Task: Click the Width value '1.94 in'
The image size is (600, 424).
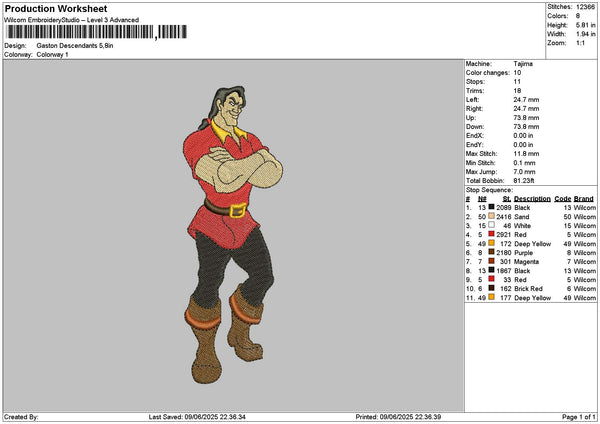Action: (585, 34)
